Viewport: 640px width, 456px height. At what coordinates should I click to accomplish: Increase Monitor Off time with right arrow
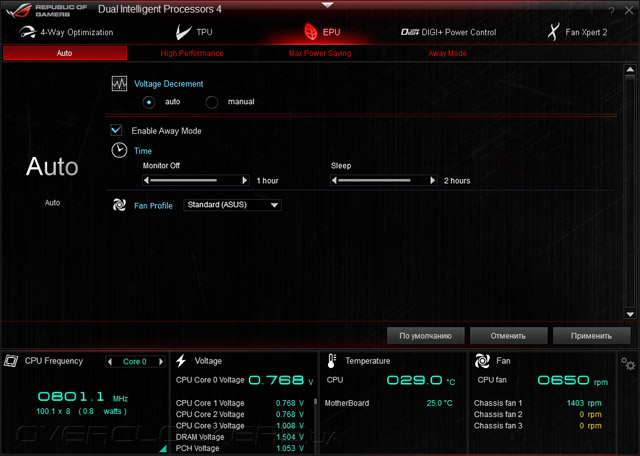(x=244, y=180)
